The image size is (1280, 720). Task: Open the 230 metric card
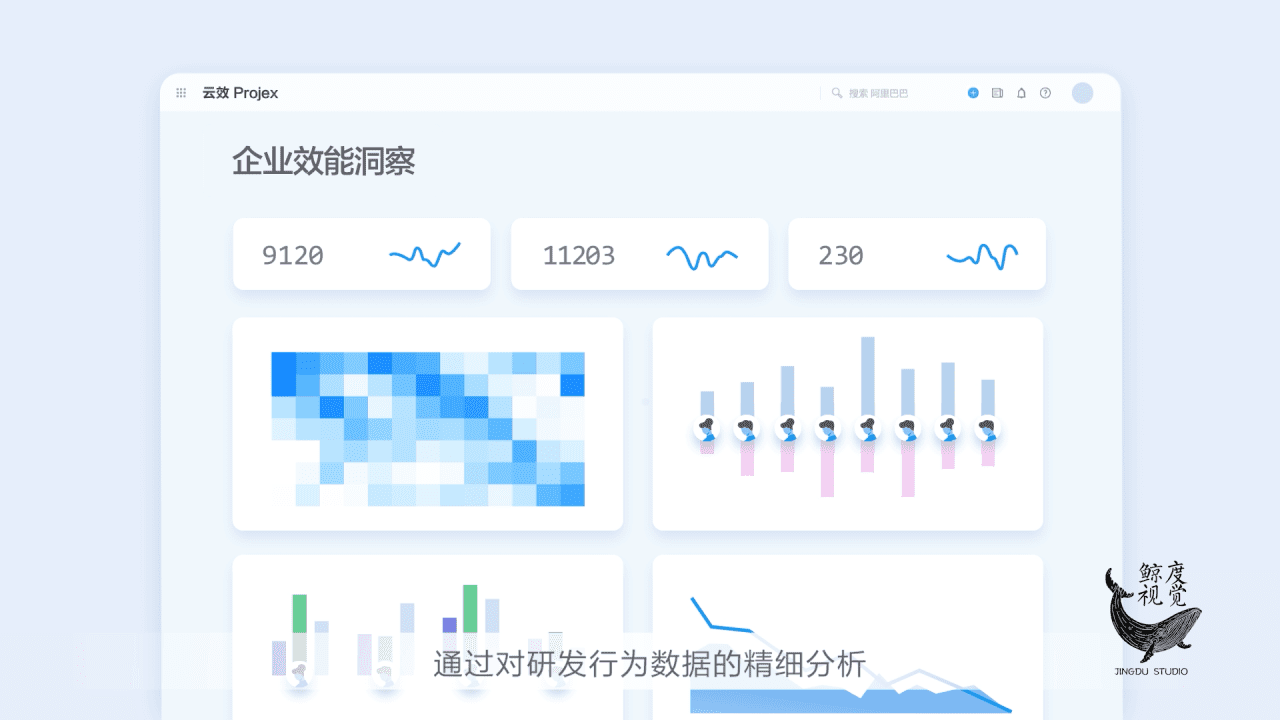(x=916, y=255)
